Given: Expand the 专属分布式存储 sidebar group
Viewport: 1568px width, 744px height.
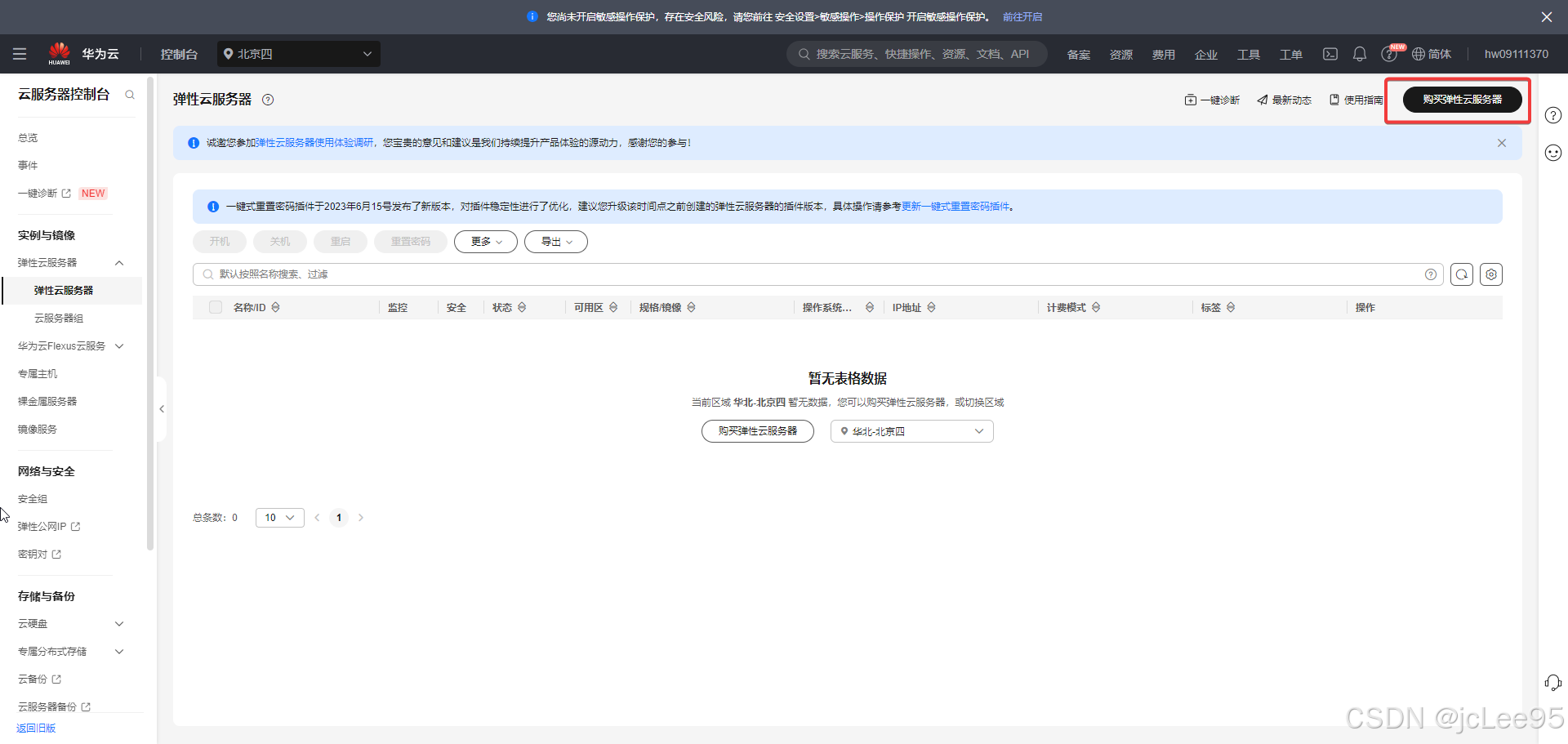Looking at the screenshot, I should [119, 652].
